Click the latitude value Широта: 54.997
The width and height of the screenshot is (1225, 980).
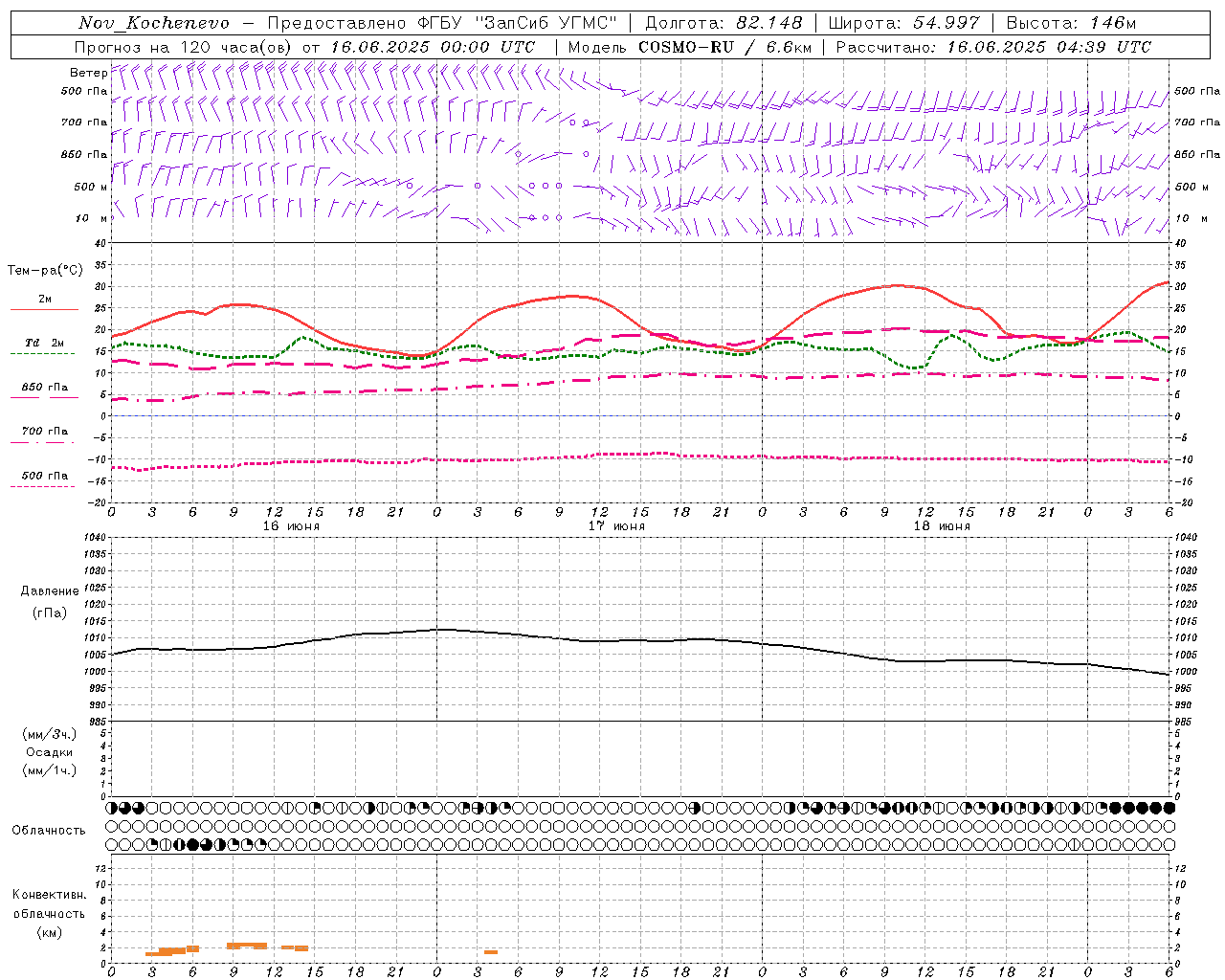[x=904, y=23]
